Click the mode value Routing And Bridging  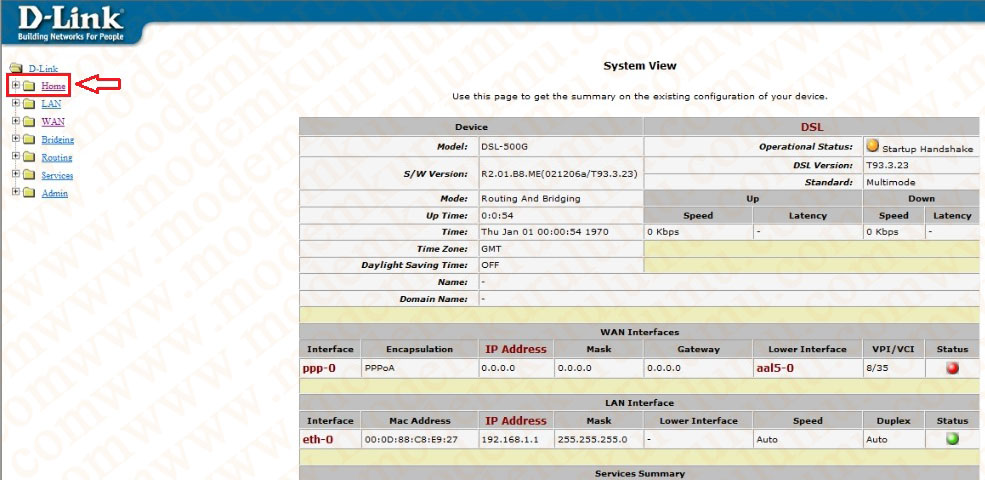(531, 199)
